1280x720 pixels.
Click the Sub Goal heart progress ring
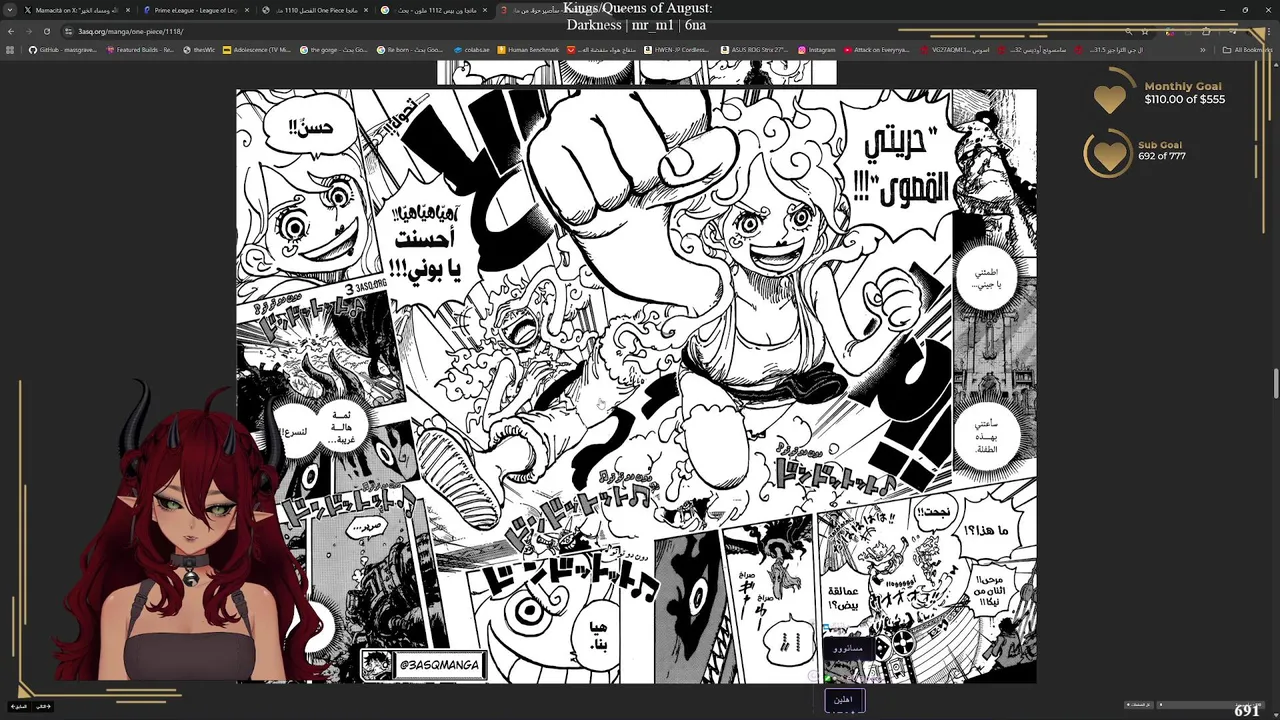tap(1108, 154)
